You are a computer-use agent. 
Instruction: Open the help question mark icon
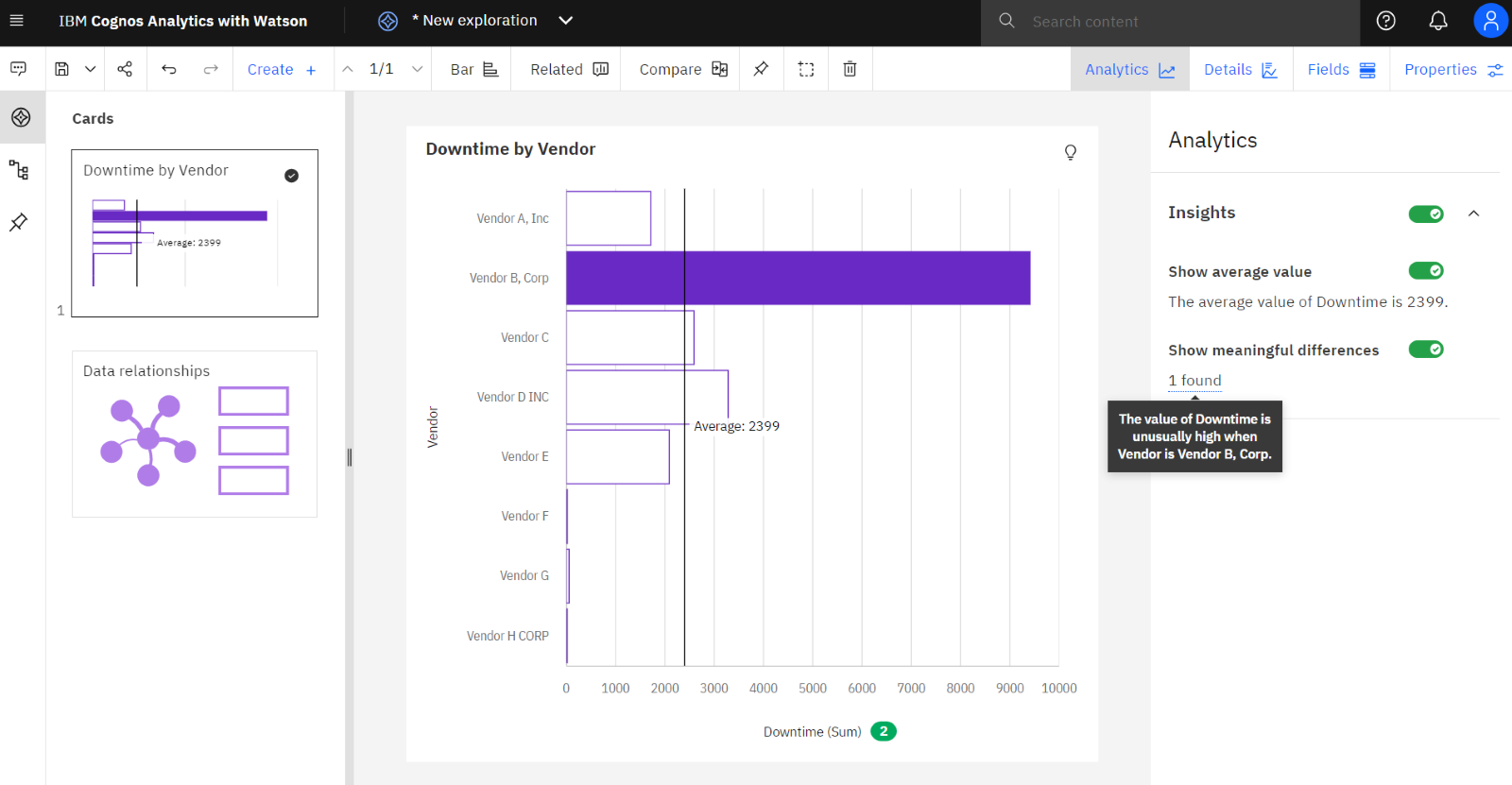click(x=1385, y=21)
